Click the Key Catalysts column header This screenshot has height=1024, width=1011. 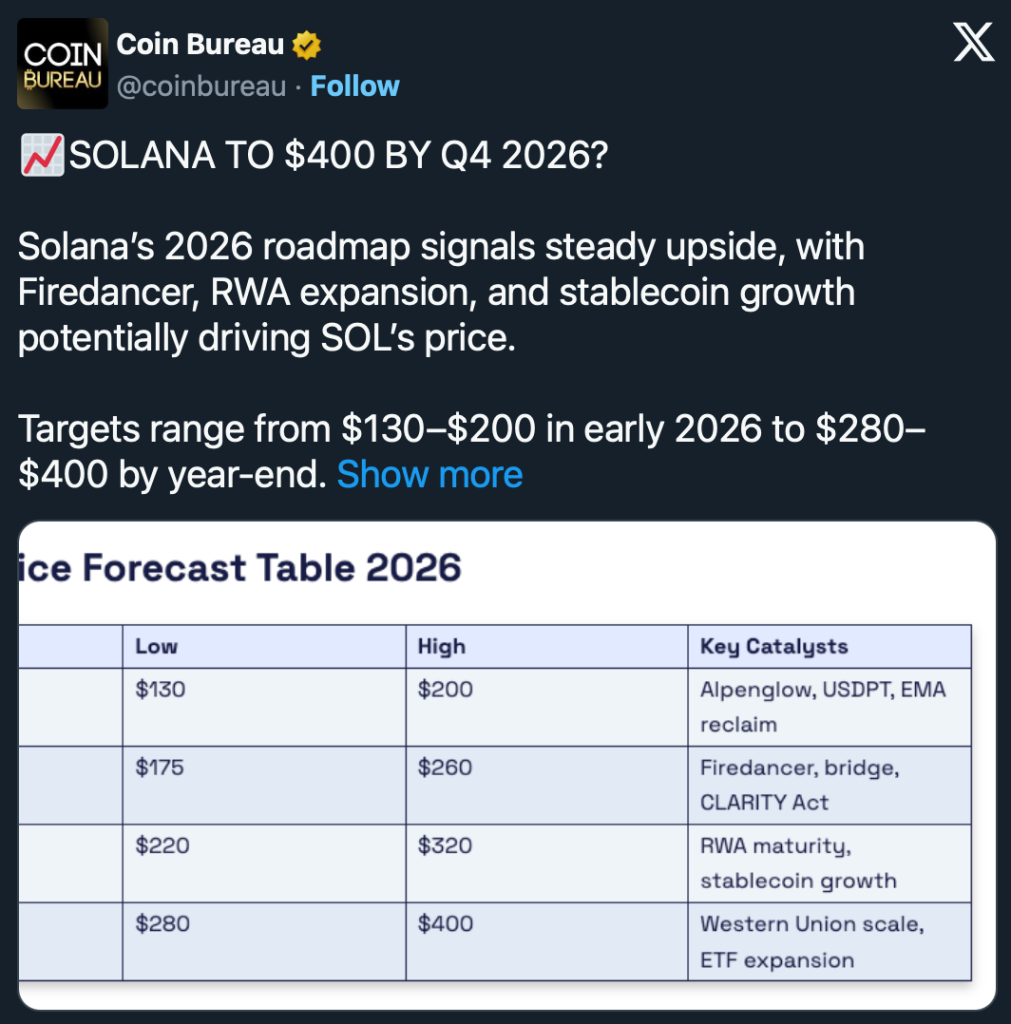(x=774, y=647)
